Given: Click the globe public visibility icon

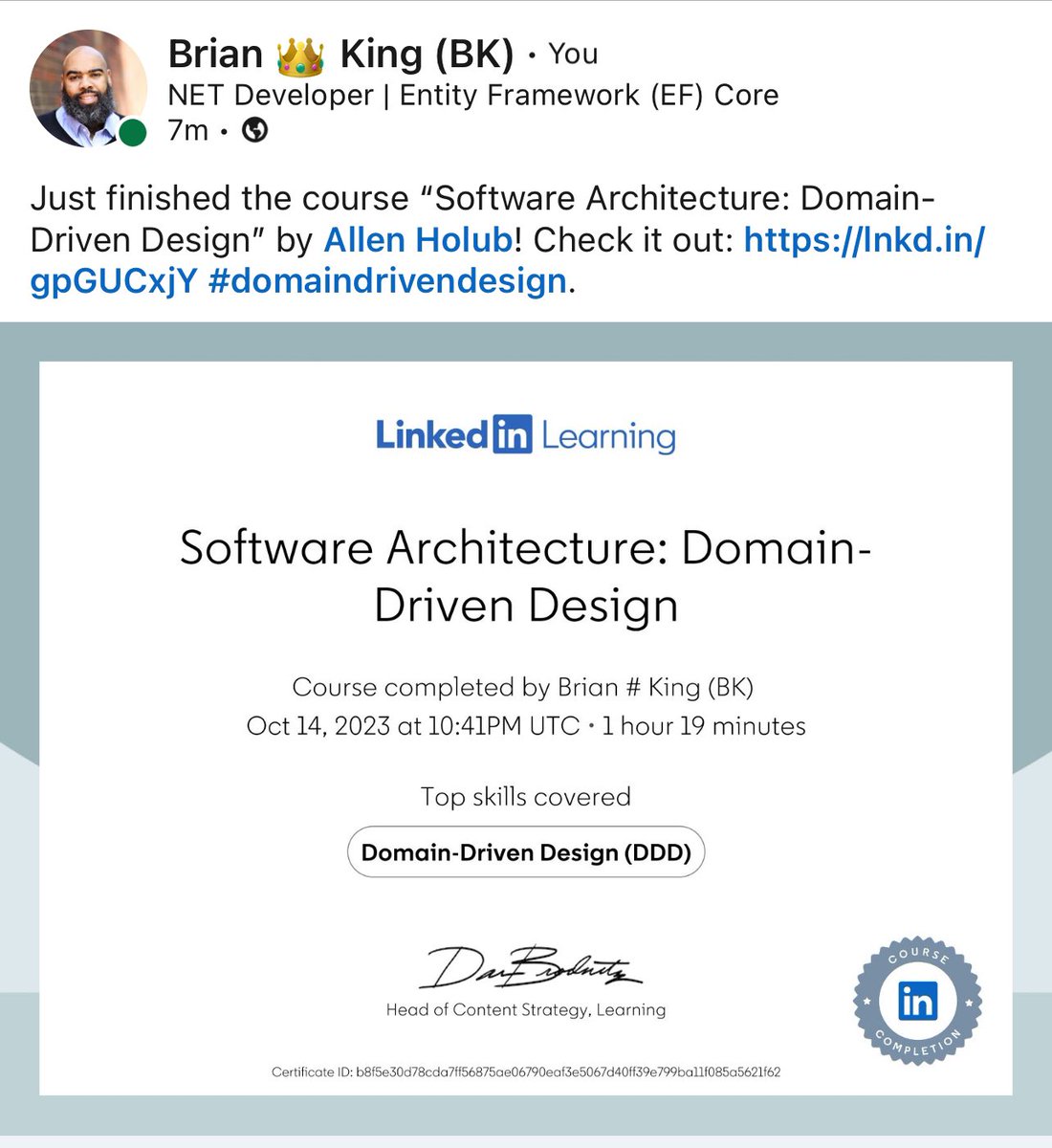Looking at the screenshot, I should (254, 129).
